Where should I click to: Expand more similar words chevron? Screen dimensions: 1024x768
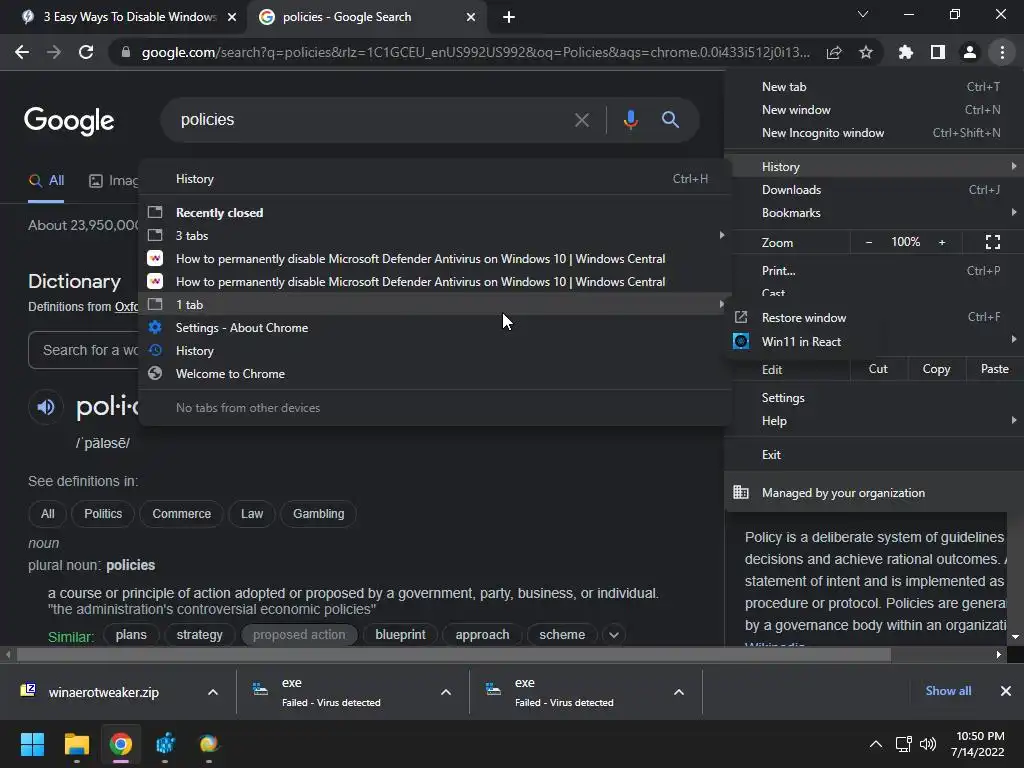614,635
